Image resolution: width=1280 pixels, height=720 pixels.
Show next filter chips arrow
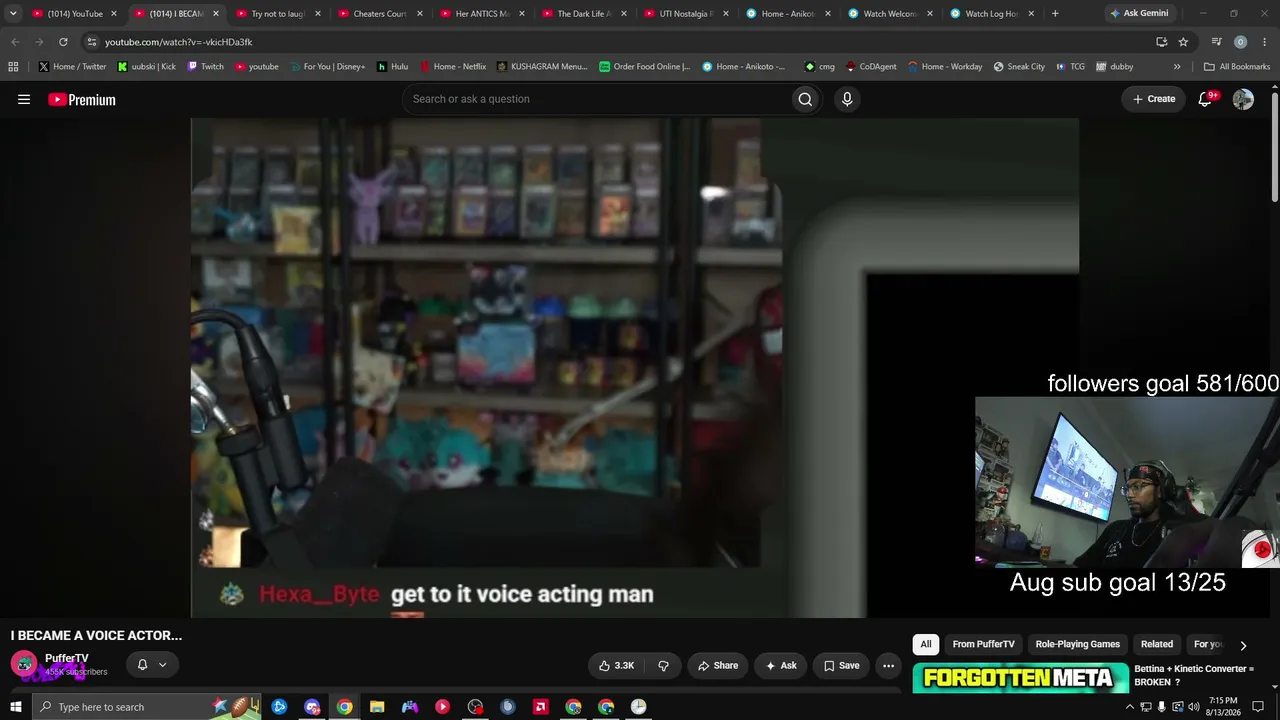click(x=1243, y=645)
